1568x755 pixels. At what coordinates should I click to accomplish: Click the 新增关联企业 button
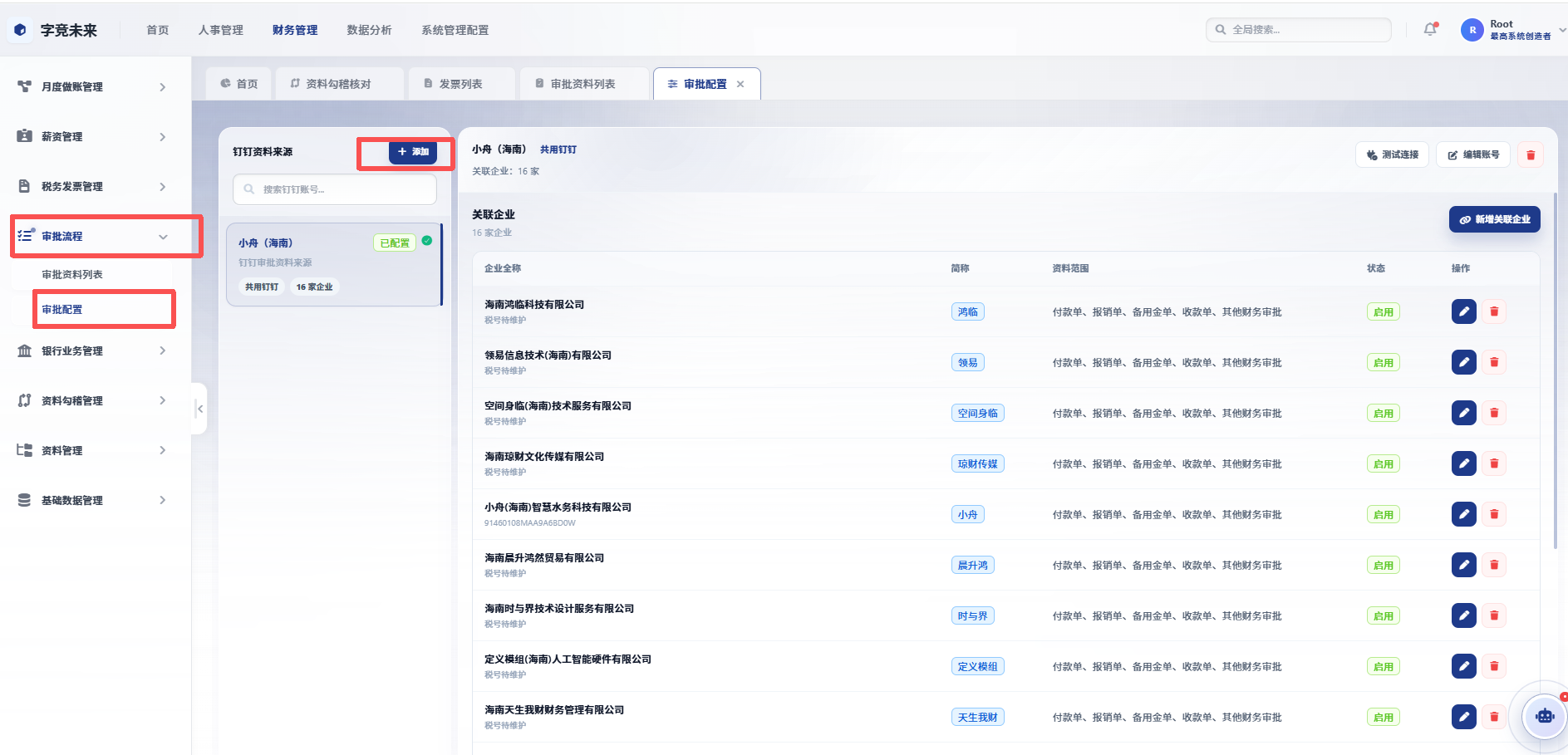click(1495, 219)
